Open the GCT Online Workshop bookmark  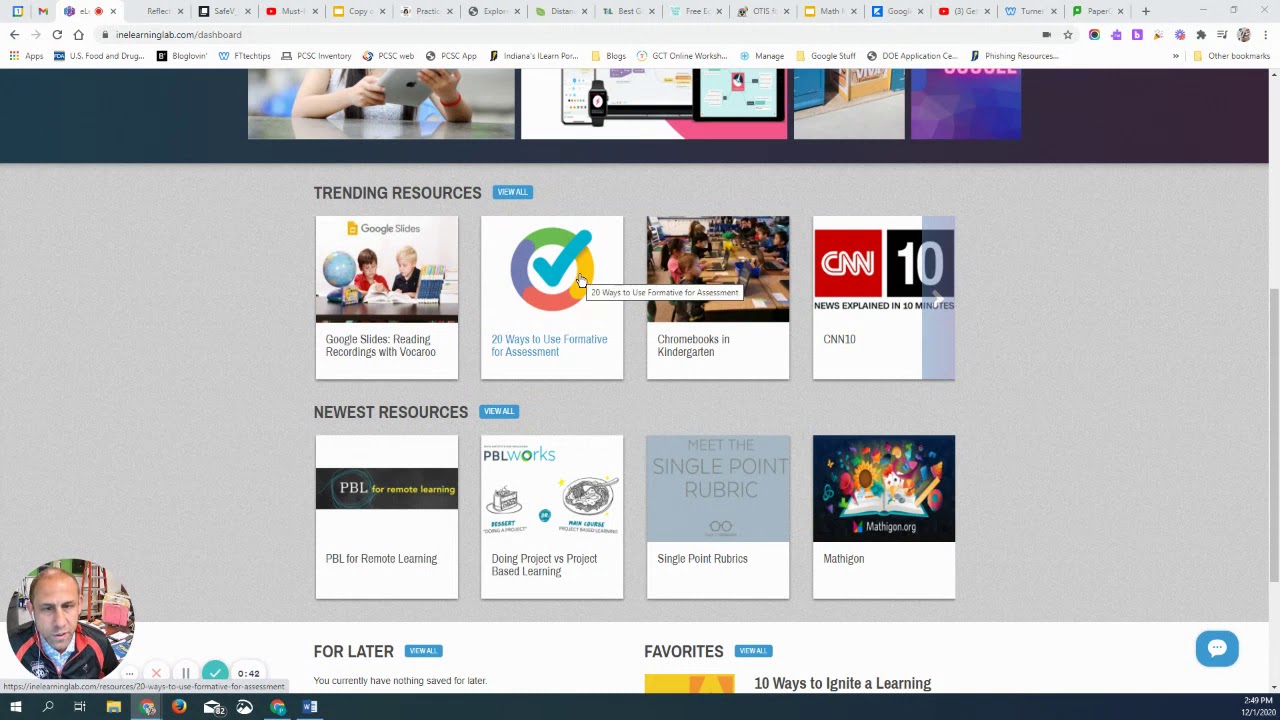(x=682, y=56)
